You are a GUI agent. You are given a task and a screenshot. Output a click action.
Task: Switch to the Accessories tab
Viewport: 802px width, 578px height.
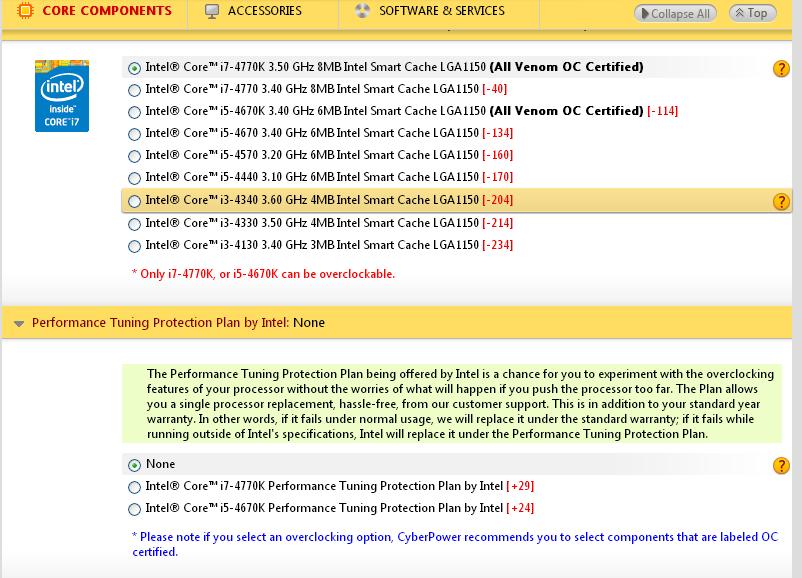coord(264,11)
